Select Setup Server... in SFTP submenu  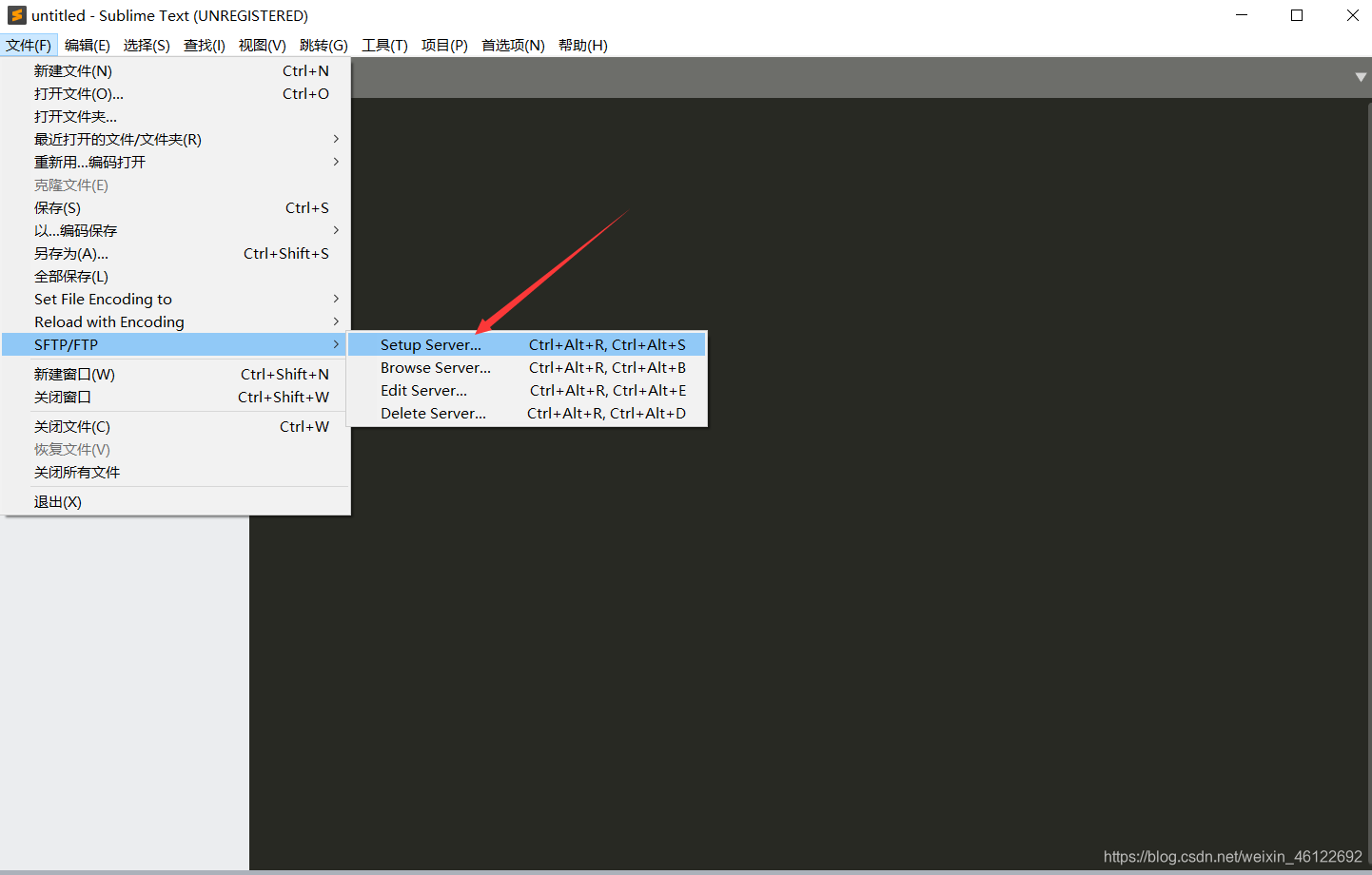click(x=527, y=345)
